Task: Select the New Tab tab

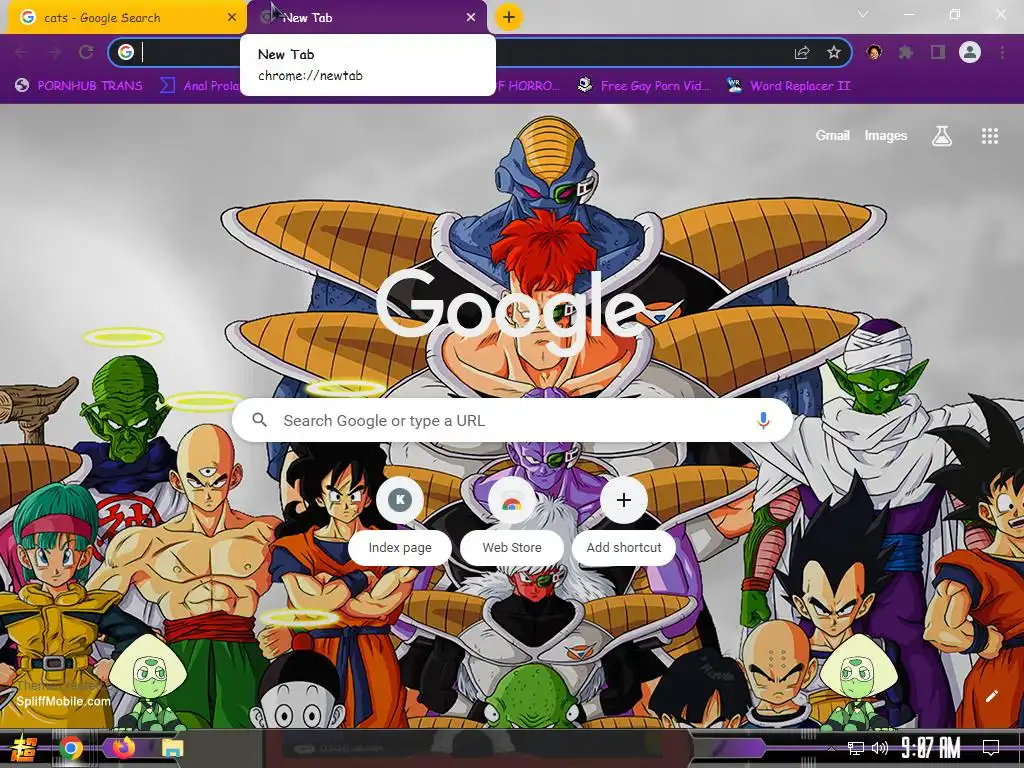Action: 368,18
